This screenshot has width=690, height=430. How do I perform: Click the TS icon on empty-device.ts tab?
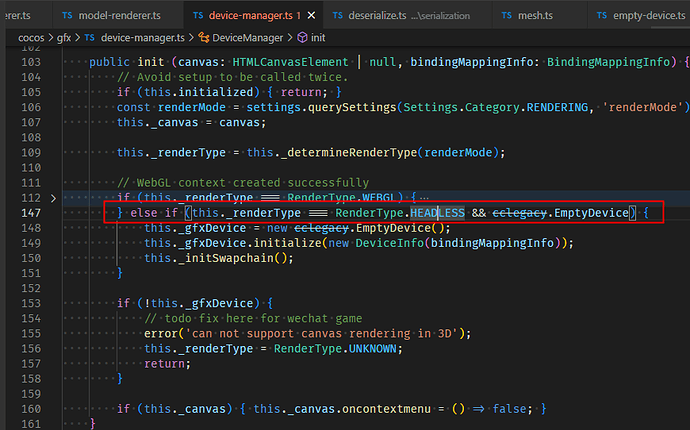tap(602, 15)
